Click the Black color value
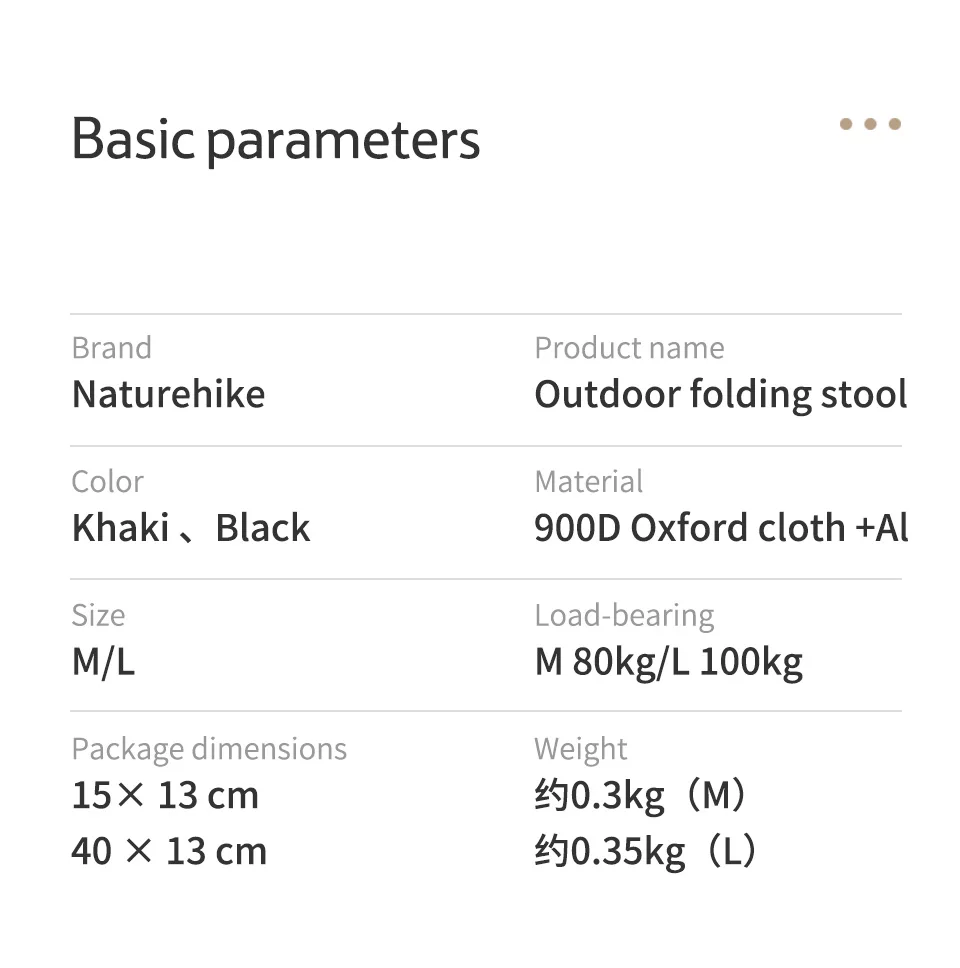This screenshot has height=968, width=960. (x=262, y=528)
